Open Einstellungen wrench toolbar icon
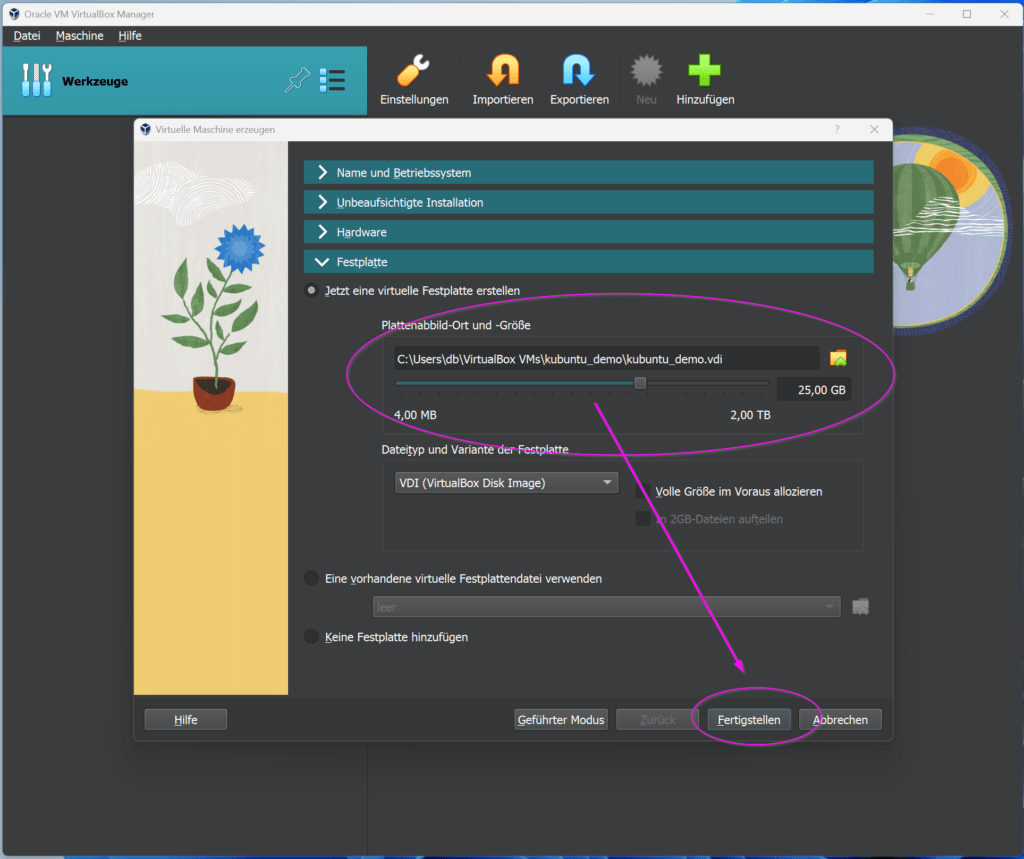The image size is (1024, 859). (413, 71)
